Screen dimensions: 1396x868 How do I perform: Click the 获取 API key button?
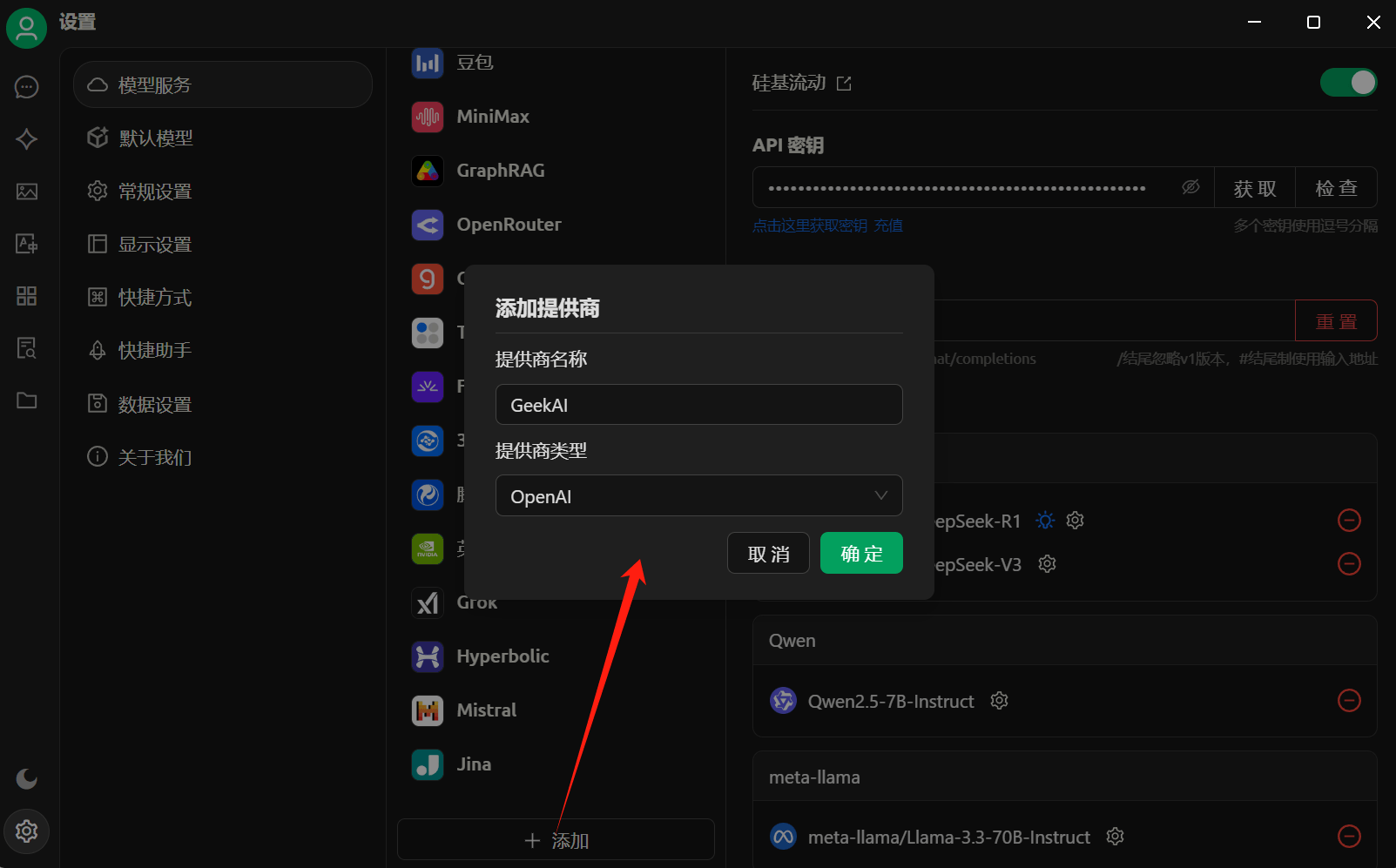pos(1255,188)
